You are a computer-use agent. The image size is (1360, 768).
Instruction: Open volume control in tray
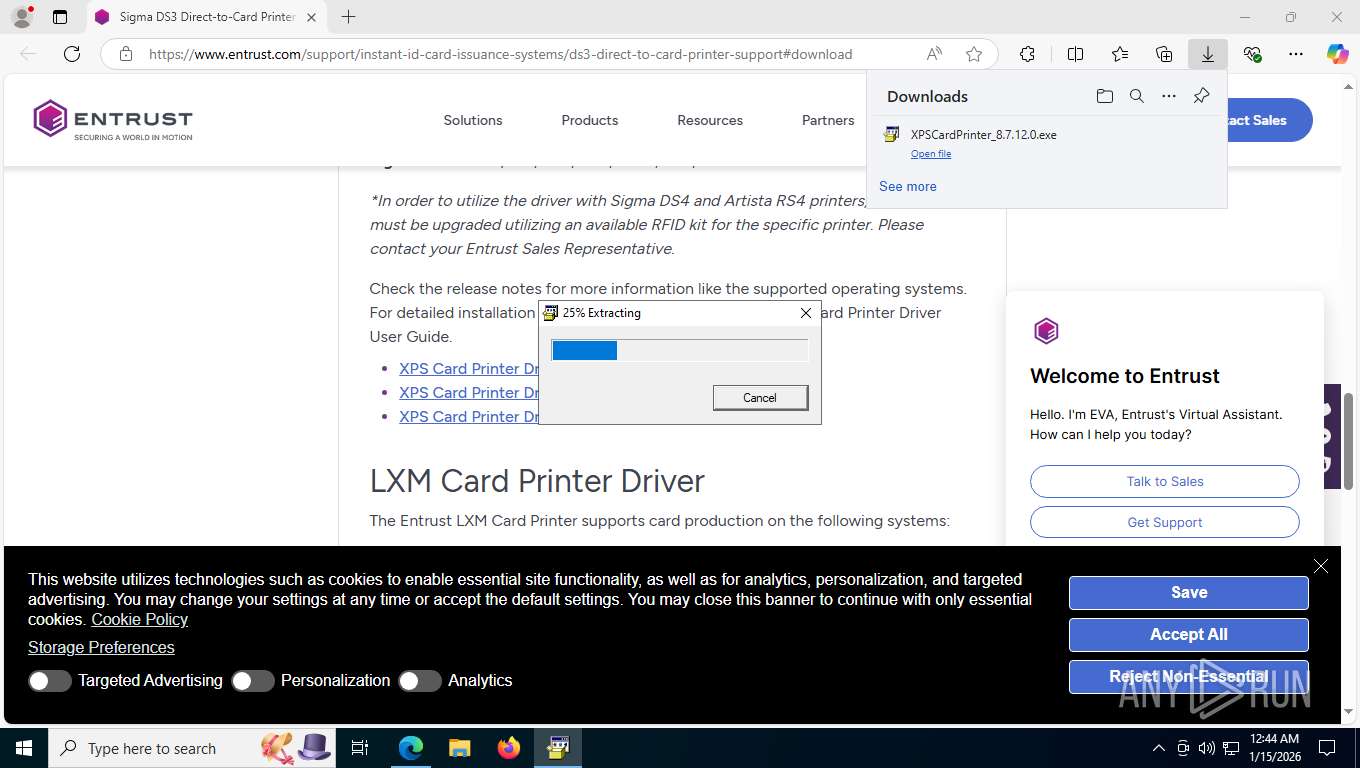1207,748
